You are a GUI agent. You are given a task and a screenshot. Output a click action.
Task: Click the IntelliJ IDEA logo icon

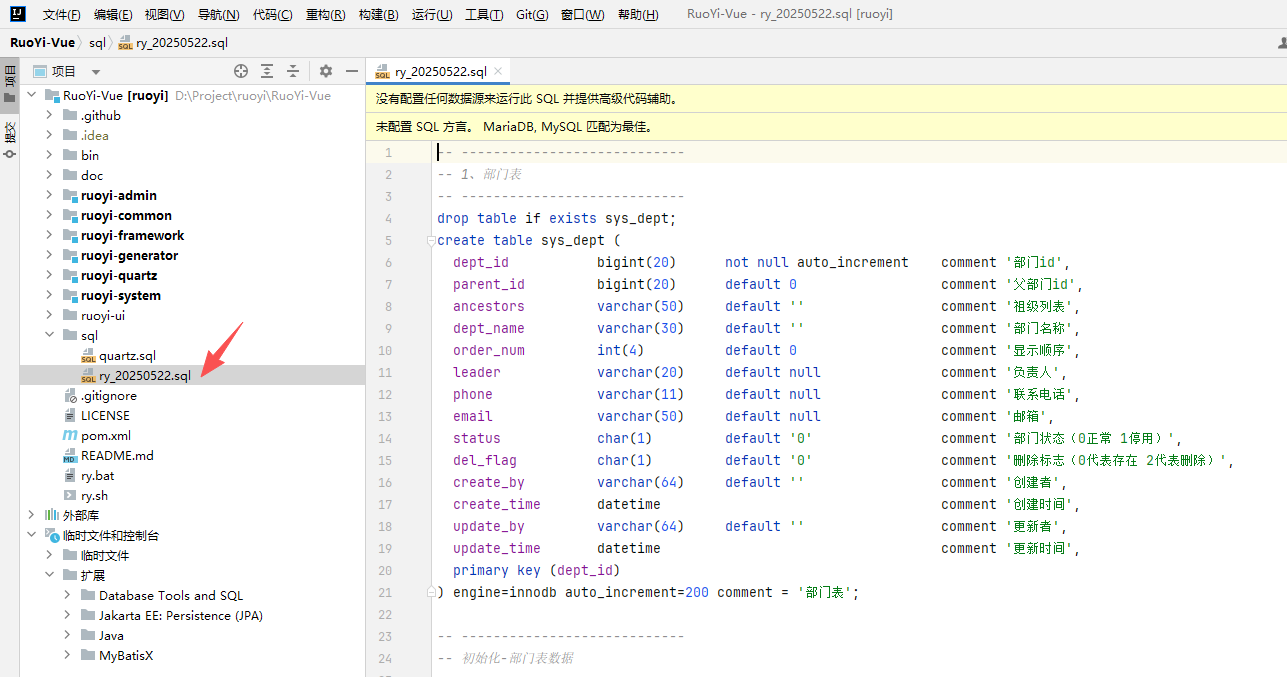click(x=18, y=14)
